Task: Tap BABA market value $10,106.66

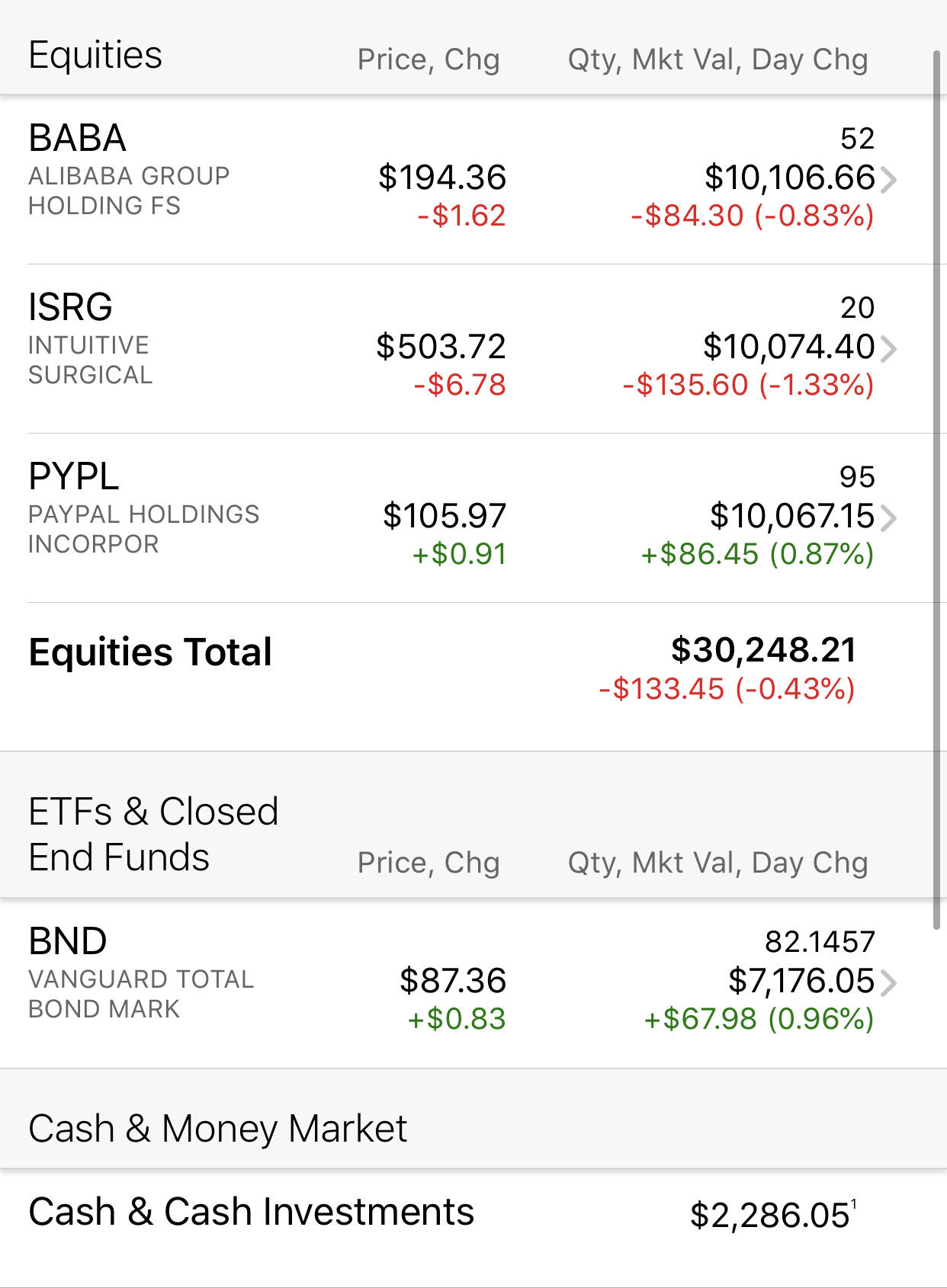Action: click(789, 178)
